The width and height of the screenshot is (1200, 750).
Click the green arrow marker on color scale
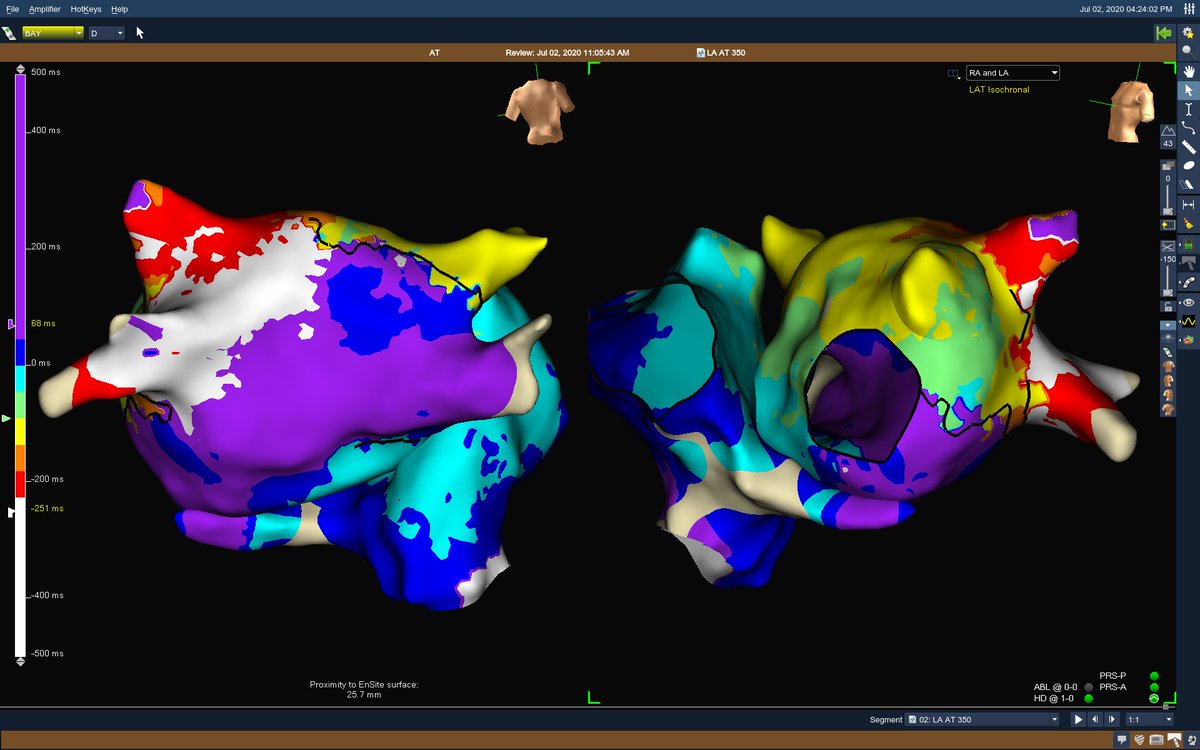click(7, 419)
